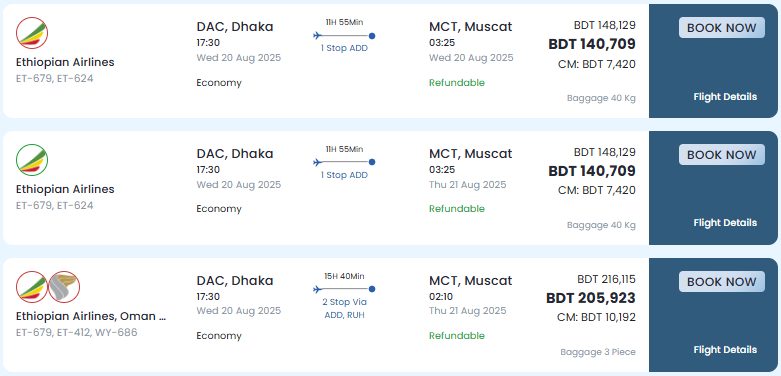Click BOOK NOW on the flight arriving Thu 21 Aug at 03:25

(x=721, y=155)
